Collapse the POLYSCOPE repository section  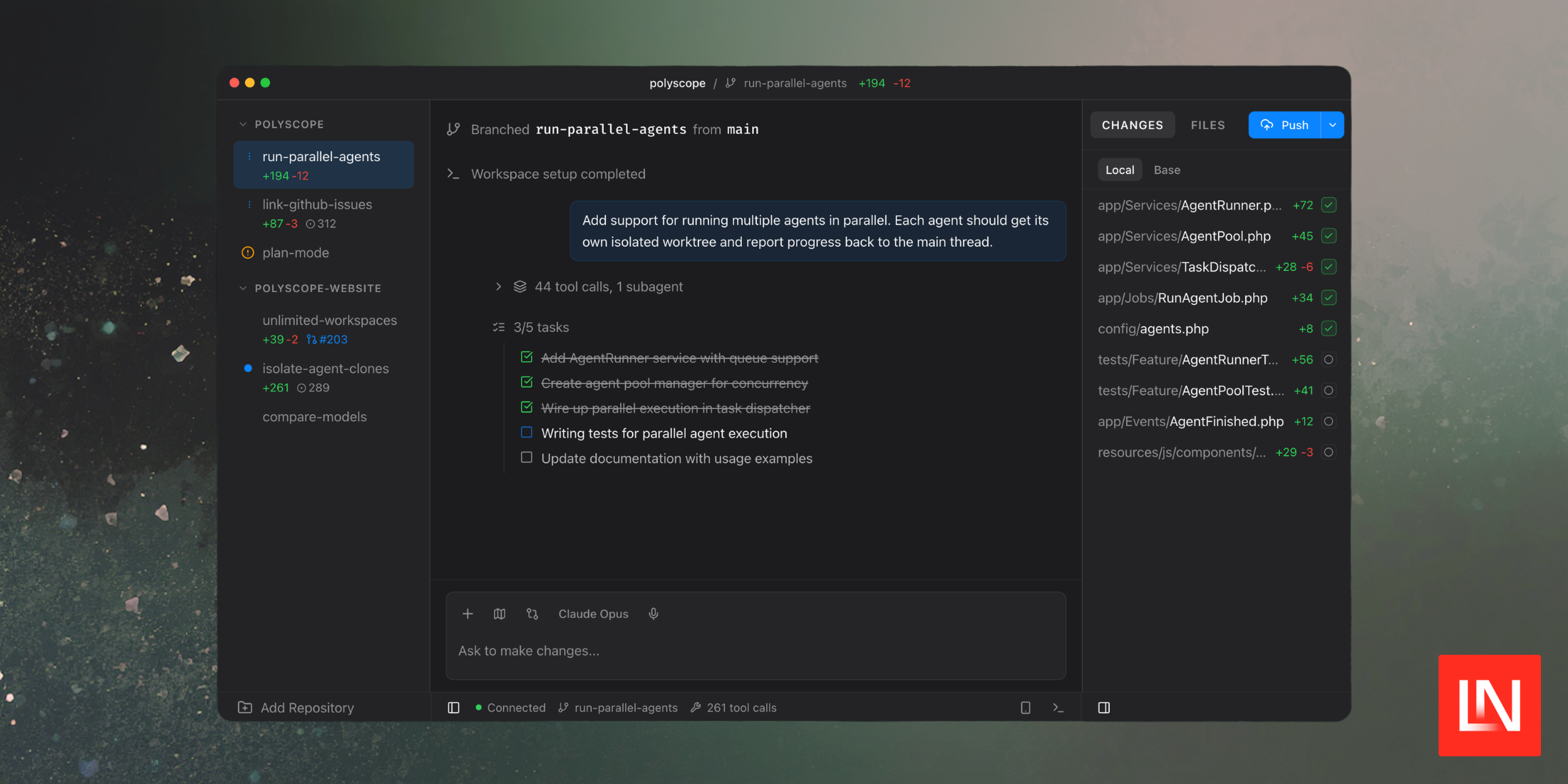pos(243,123)
